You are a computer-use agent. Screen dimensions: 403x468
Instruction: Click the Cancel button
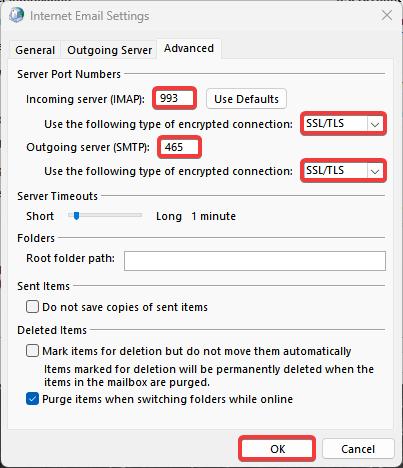[358, 449]
